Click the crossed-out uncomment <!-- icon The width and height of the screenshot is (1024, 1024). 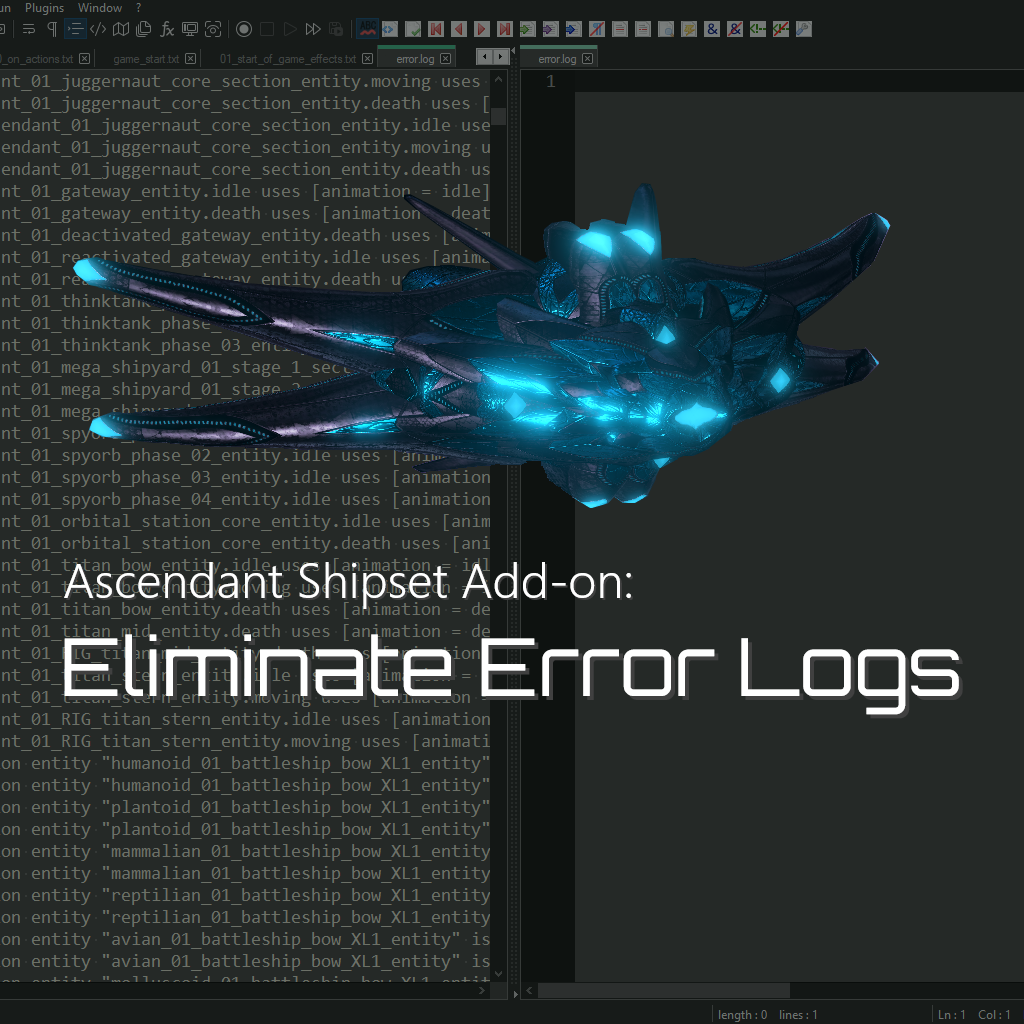(781, 29)
